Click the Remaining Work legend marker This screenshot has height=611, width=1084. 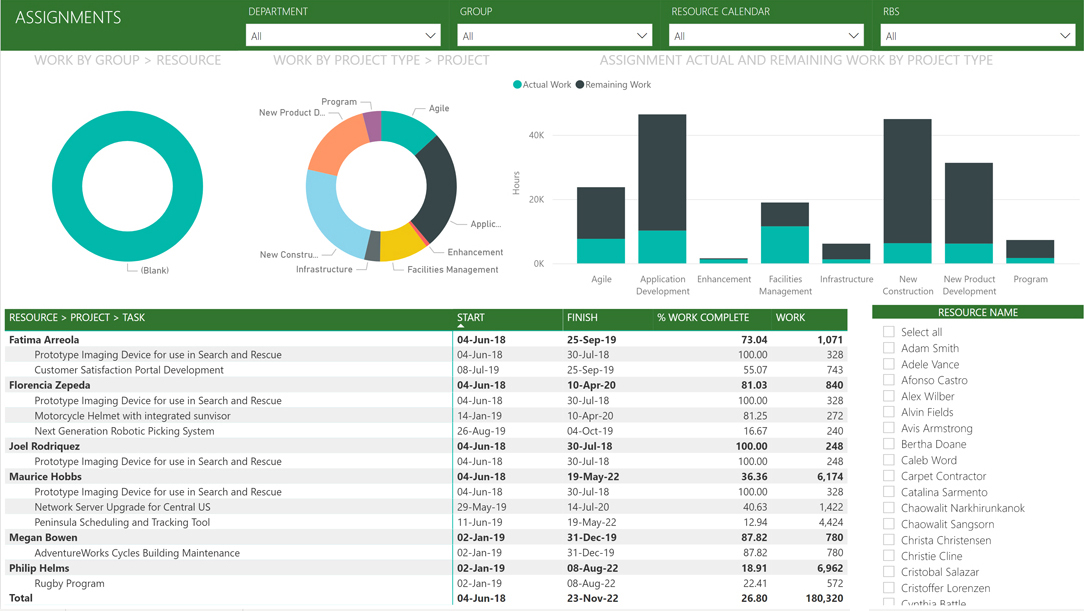tap(580, 85)
